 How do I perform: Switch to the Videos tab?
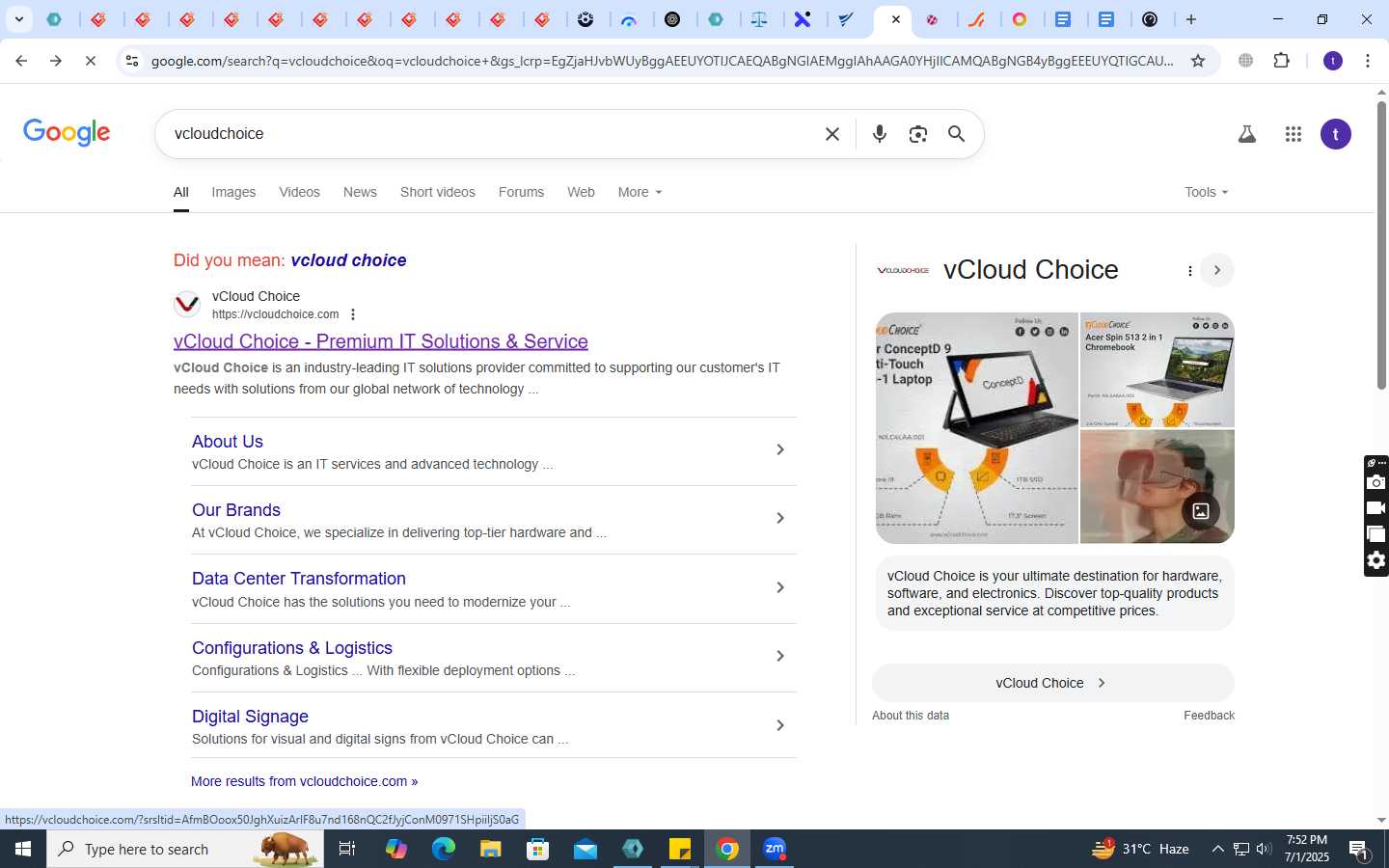pyautogui.click(x=299, y=192)
